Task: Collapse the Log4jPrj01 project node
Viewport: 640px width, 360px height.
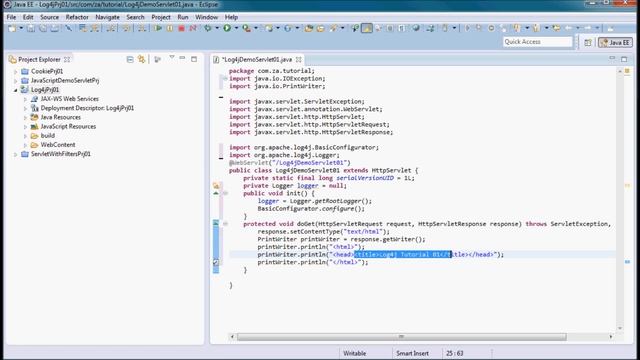Action: point(16,90)
